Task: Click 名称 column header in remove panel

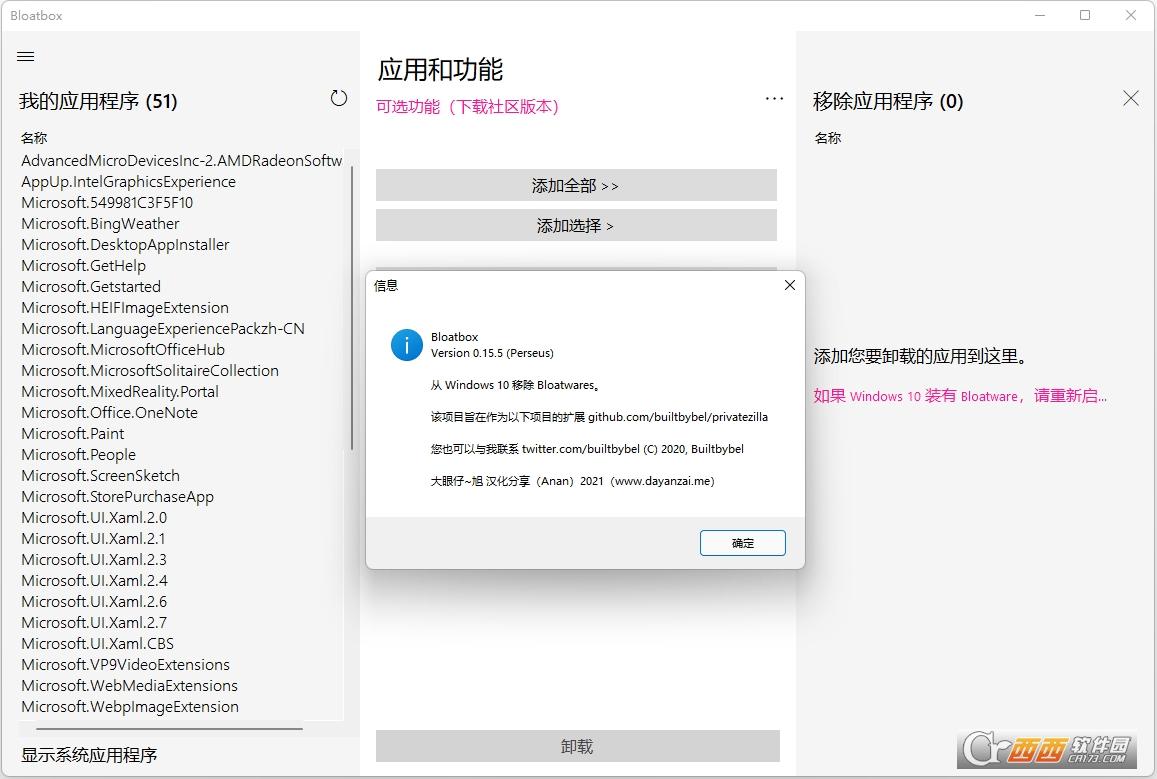Action: coord(828,138)
